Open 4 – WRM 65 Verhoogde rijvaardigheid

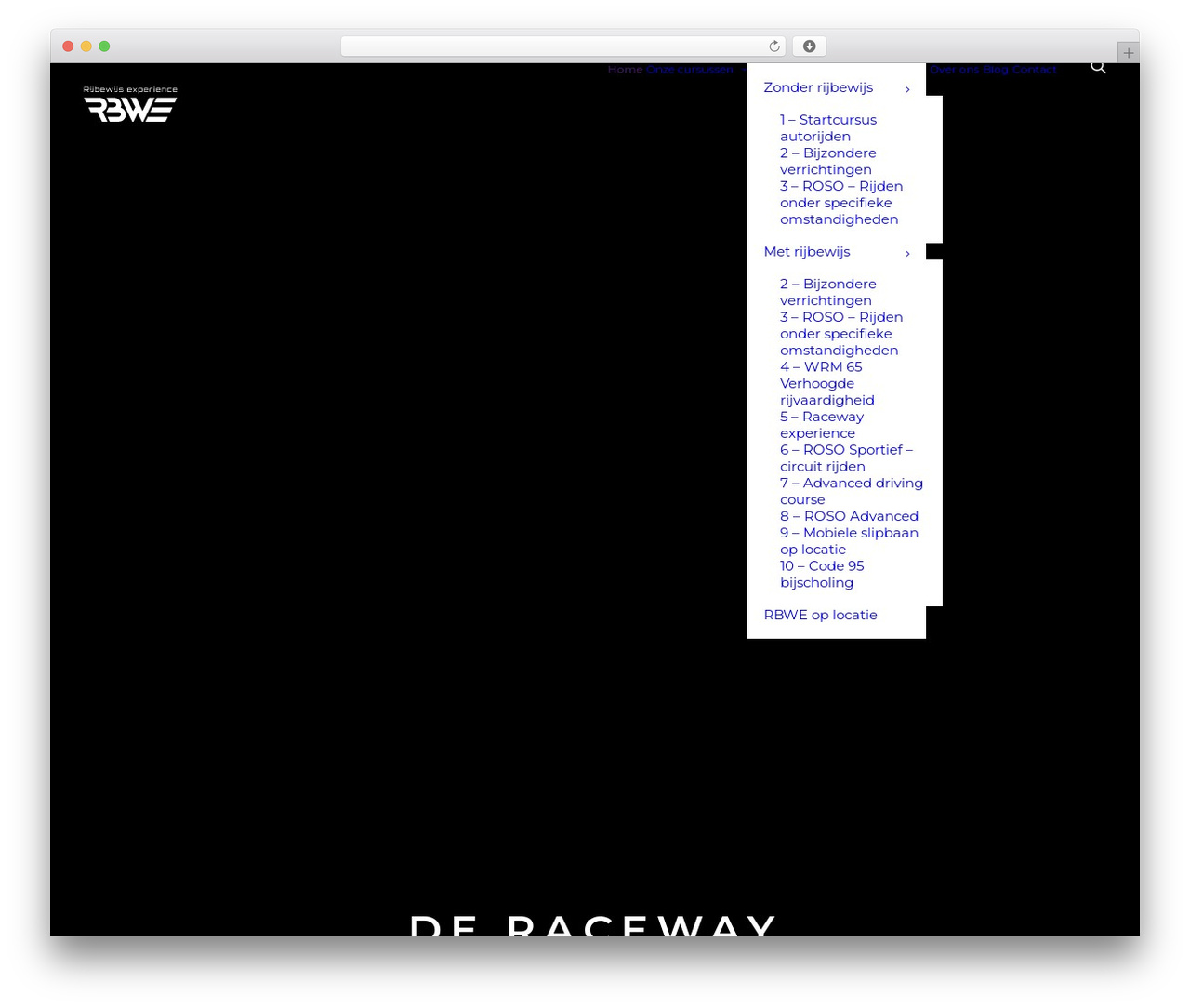[827, 383]
